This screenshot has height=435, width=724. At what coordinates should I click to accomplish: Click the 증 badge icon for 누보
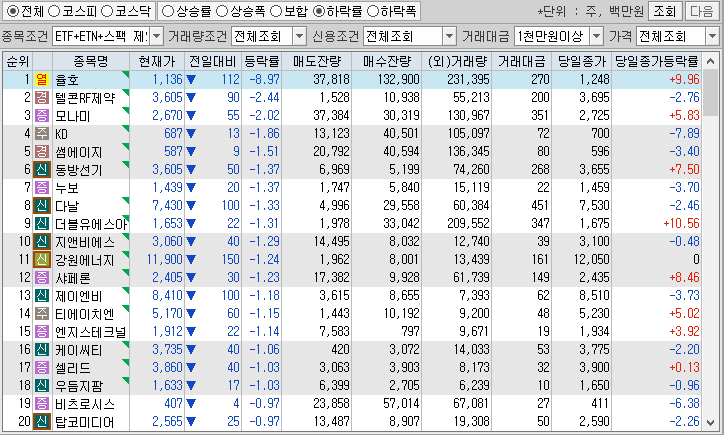[x=42, y=187]
